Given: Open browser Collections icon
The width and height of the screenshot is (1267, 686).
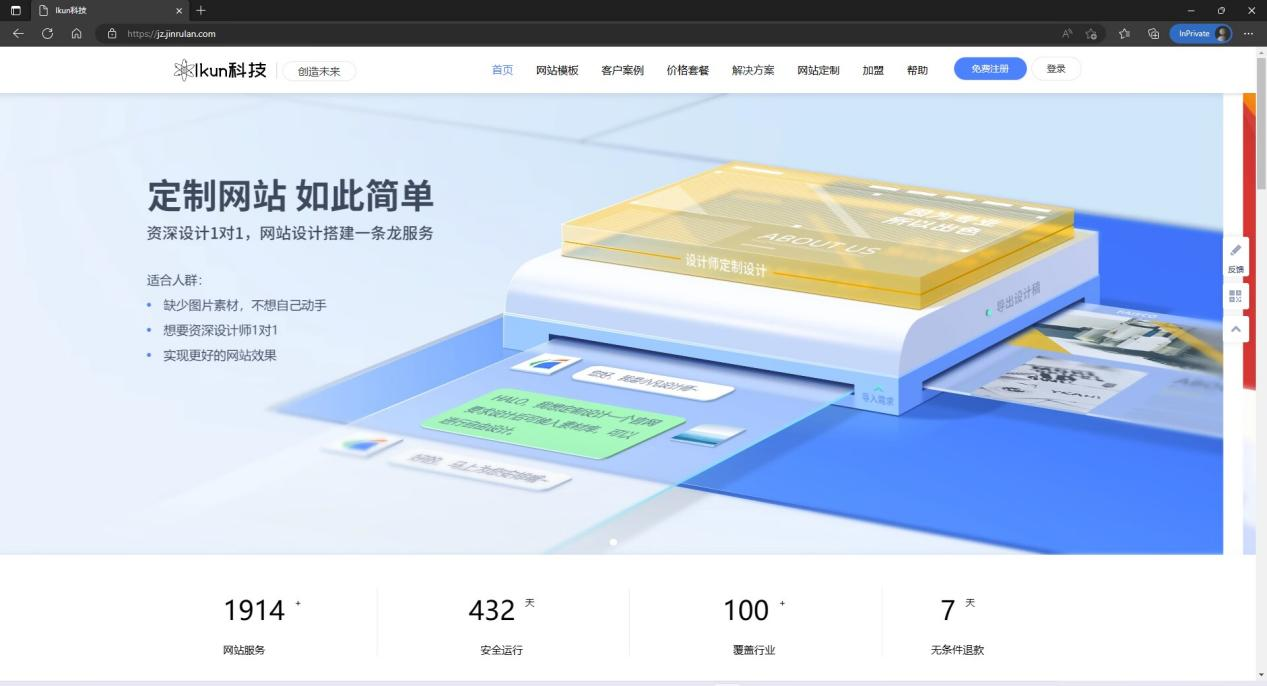Looking at the screenshot, I should pyautogui.click(x=1153, y=33).
